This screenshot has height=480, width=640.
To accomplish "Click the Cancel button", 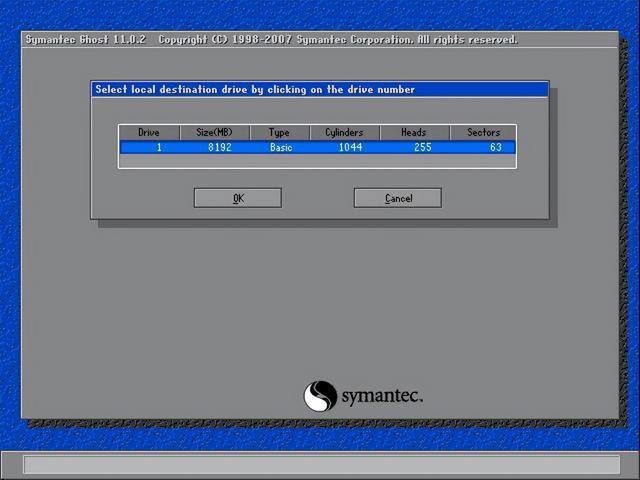I will 398,198.
